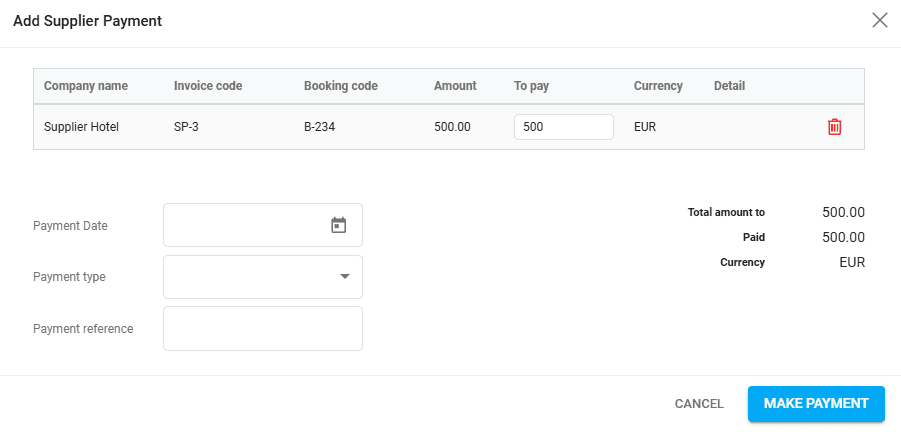Click the Currency column header in table
Image resolution: width=901 pixels, height=432 pixels.
coord(658,86)
